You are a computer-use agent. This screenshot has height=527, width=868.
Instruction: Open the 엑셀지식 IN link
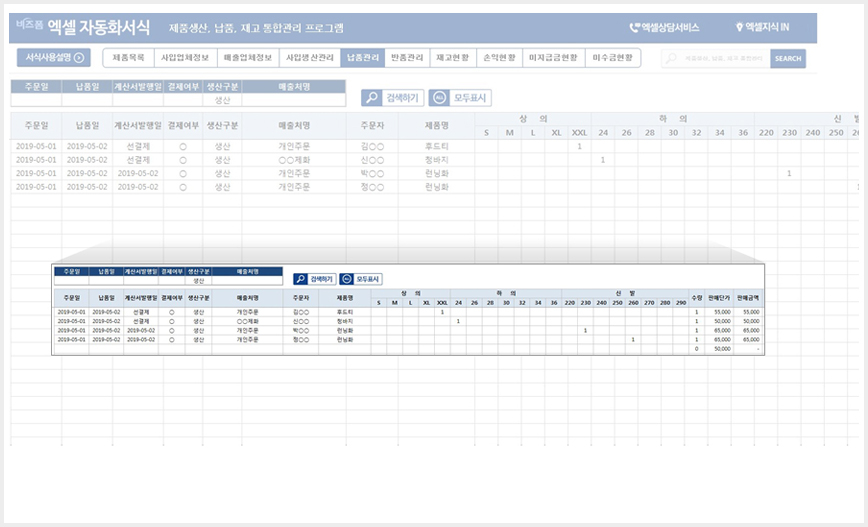pos(762,27)
